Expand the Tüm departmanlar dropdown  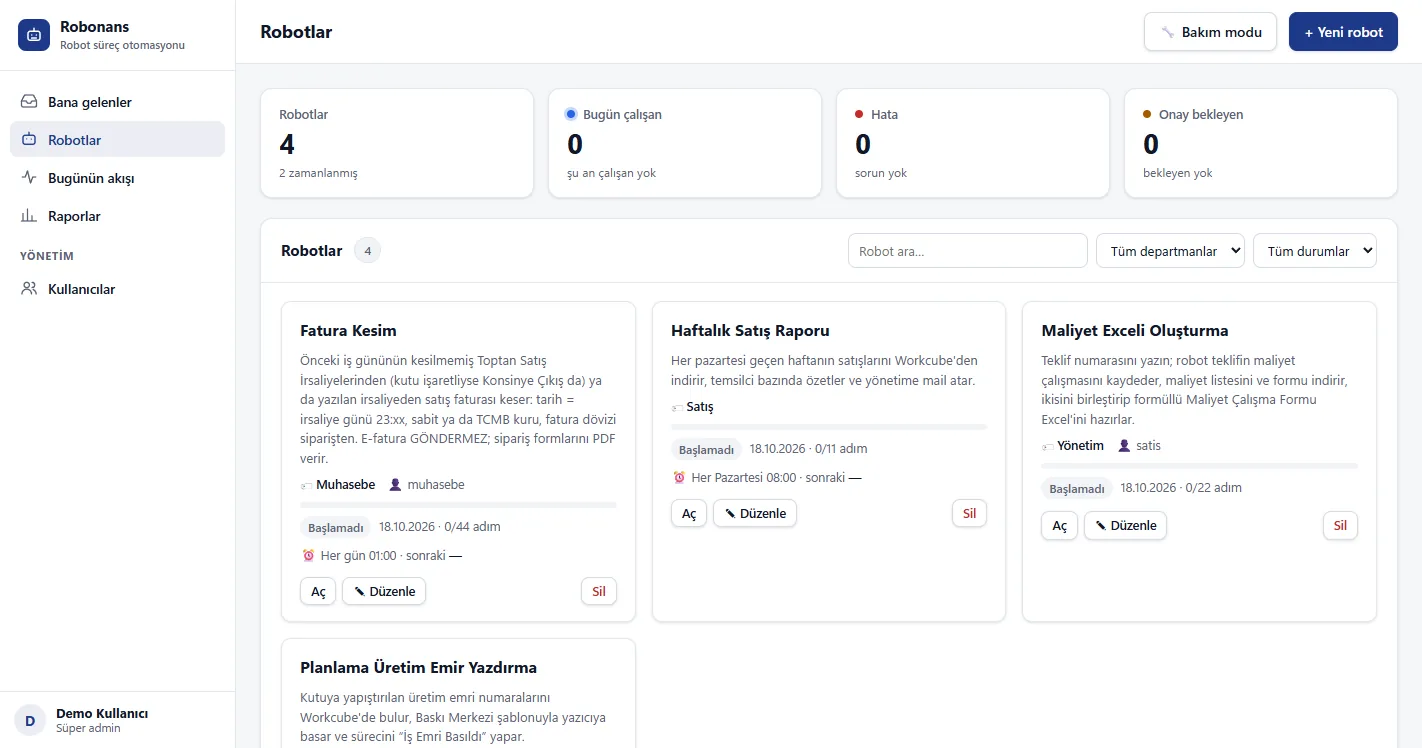(1170, 251)
